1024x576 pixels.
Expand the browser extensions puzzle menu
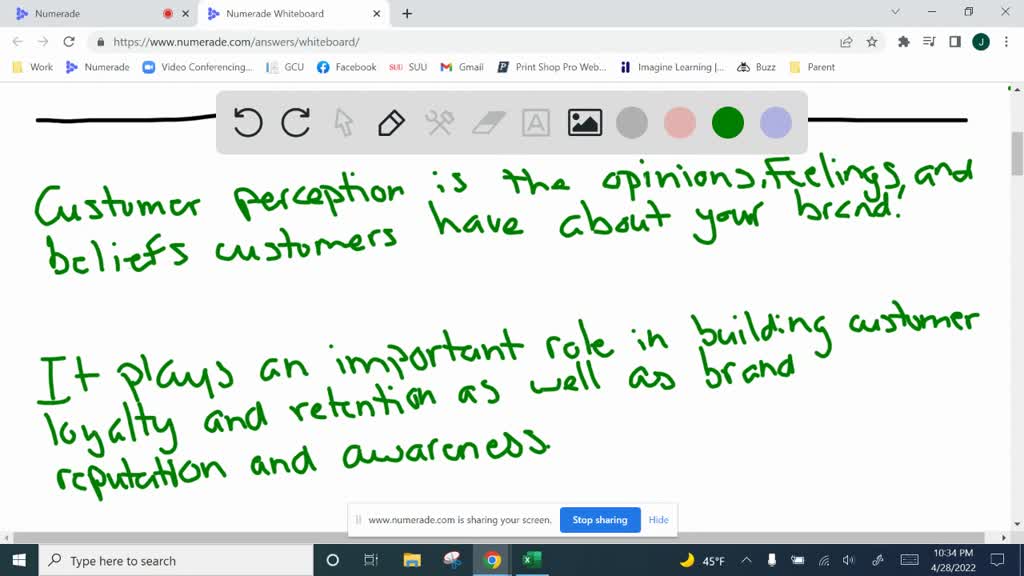point(901,44)
